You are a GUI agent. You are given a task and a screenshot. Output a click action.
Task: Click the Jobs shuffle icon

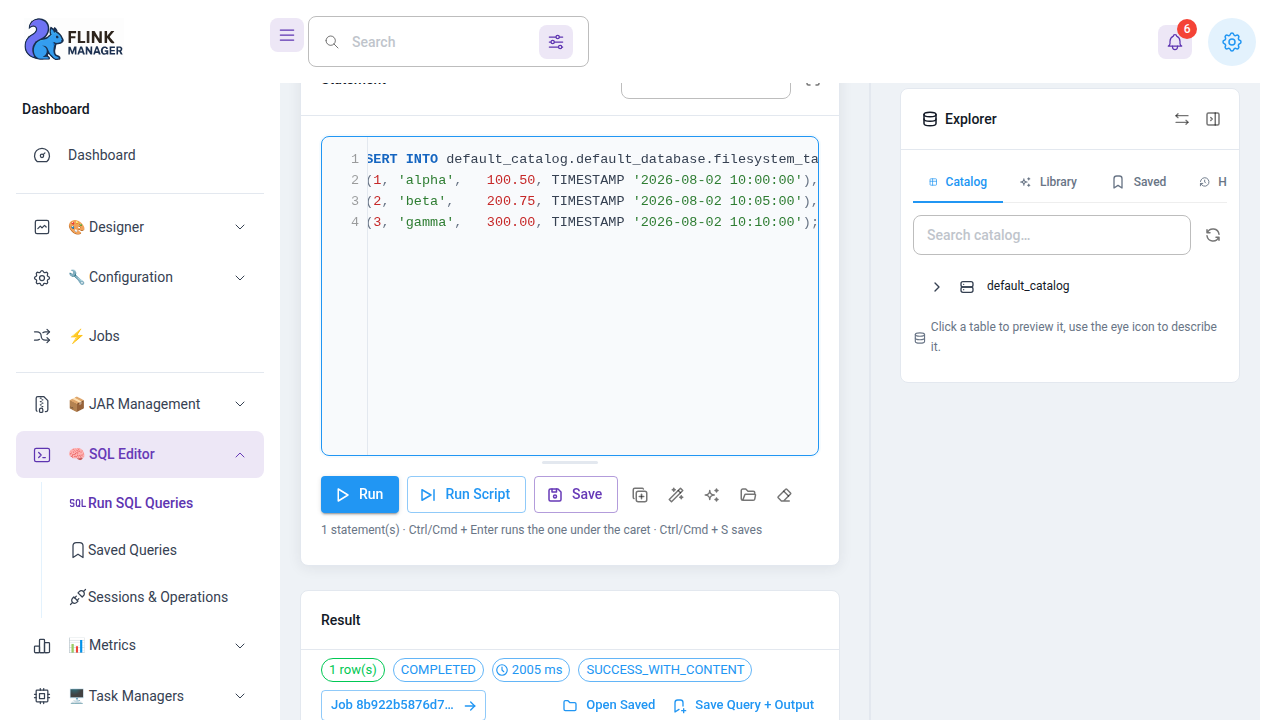coord(42,336)
